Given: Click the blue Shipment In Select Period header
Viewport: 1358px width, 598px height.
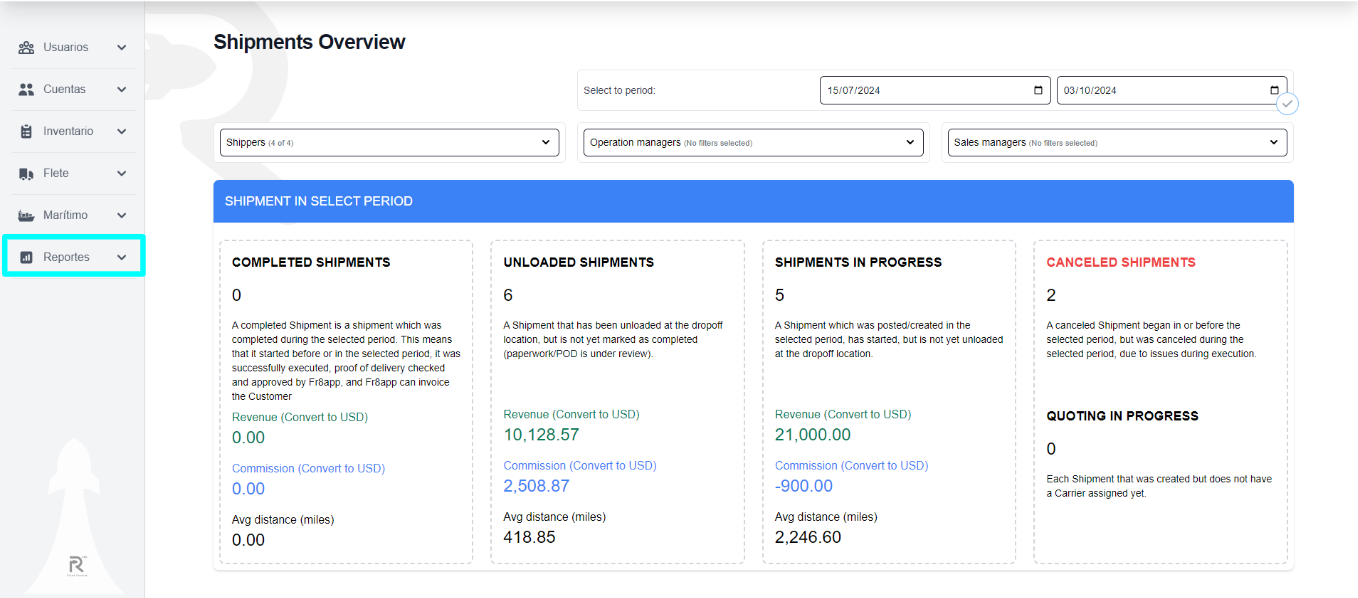Looking at the screenshot, I should pyautogui.click(x=754, y=201).
